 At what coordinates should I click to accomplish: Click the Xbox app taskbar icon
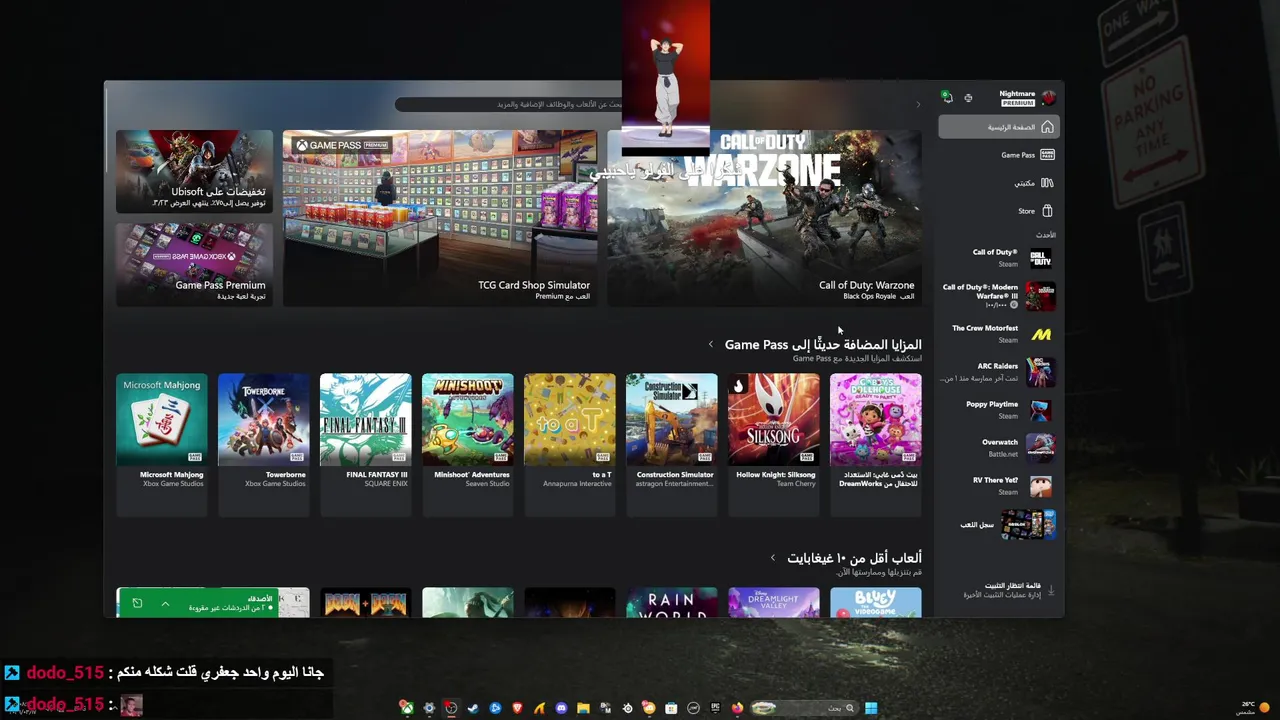pos(407,708)
